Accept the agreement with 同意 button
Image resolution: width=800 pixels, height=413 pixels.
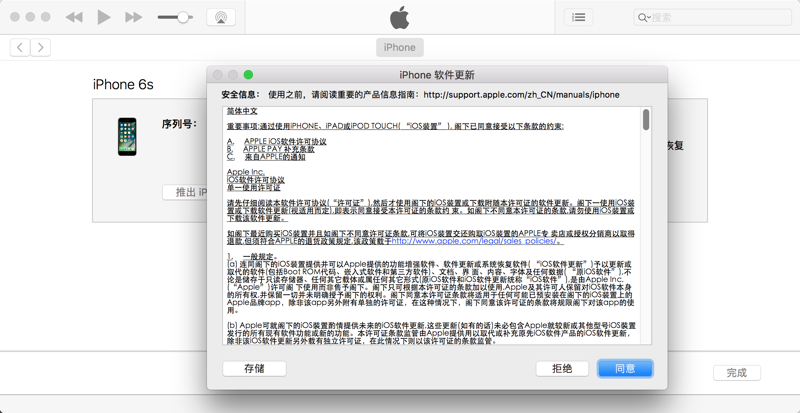tap(625, 369)
